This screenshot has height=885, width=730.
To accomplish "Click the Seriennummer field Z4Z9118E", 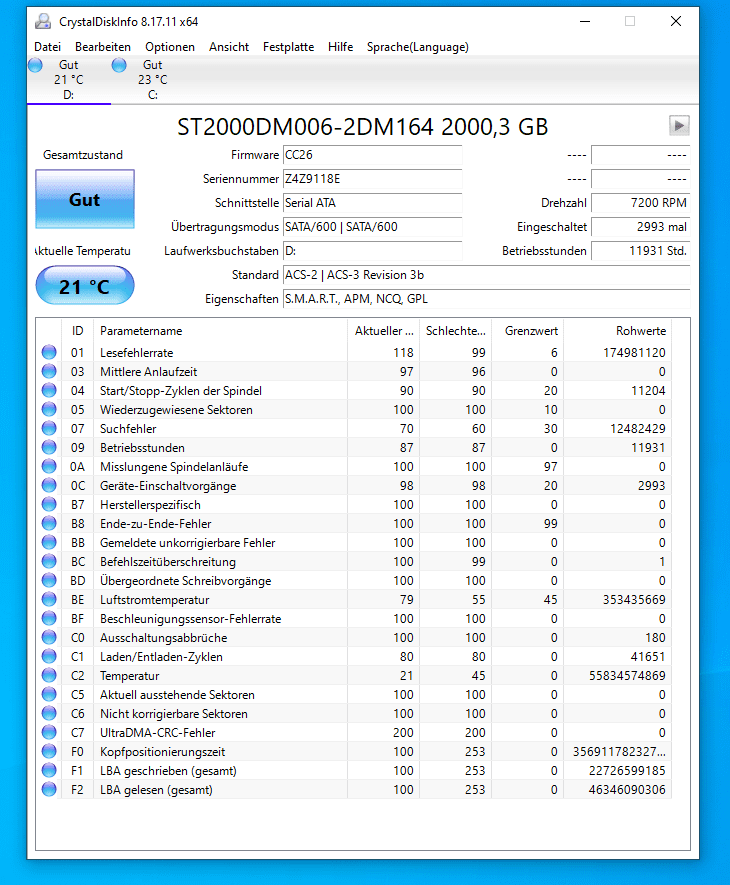I will (372, 179).
